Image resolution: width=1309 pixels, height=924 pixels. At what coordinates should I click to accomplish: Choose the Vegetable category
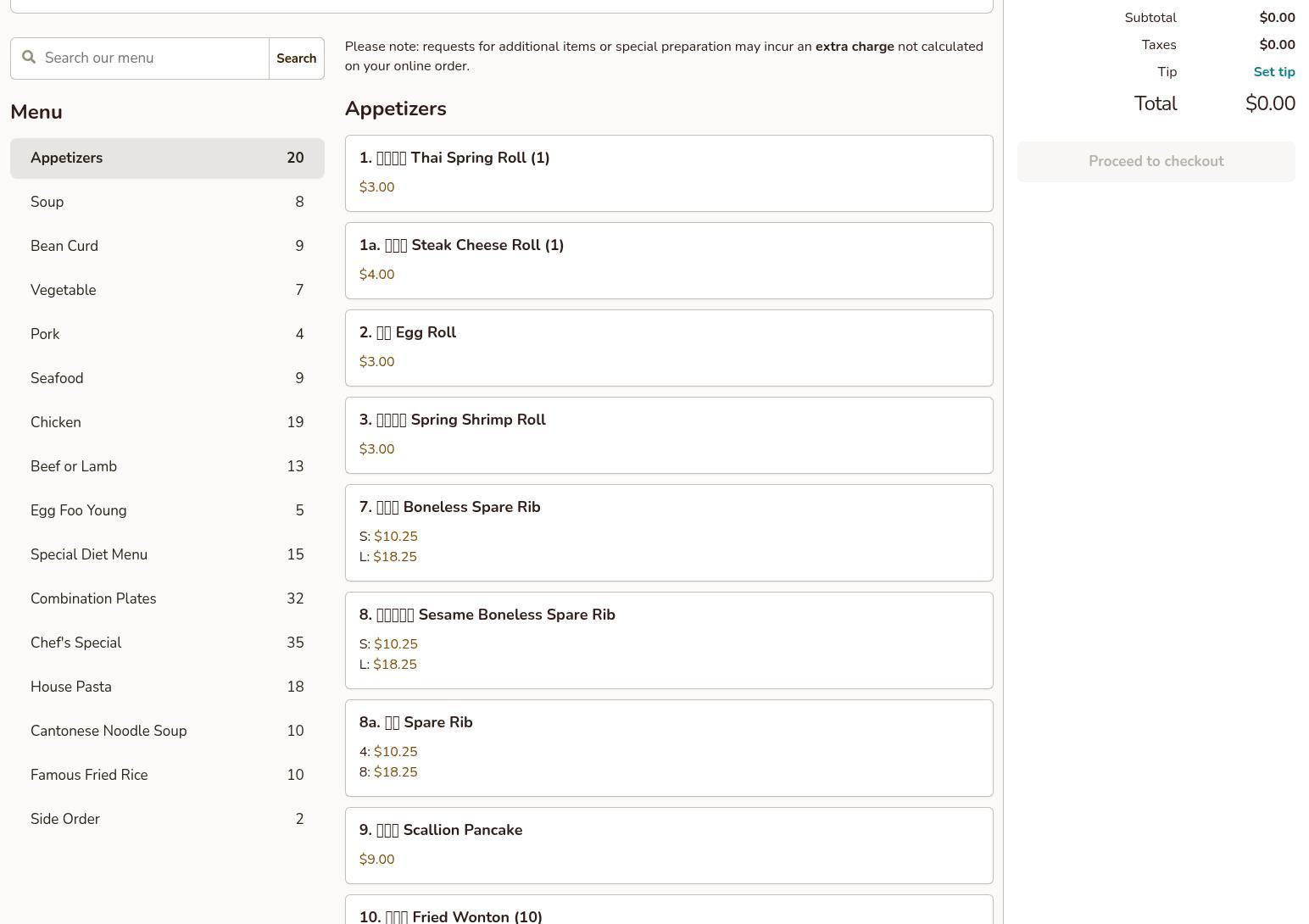(x=167, y=291)
